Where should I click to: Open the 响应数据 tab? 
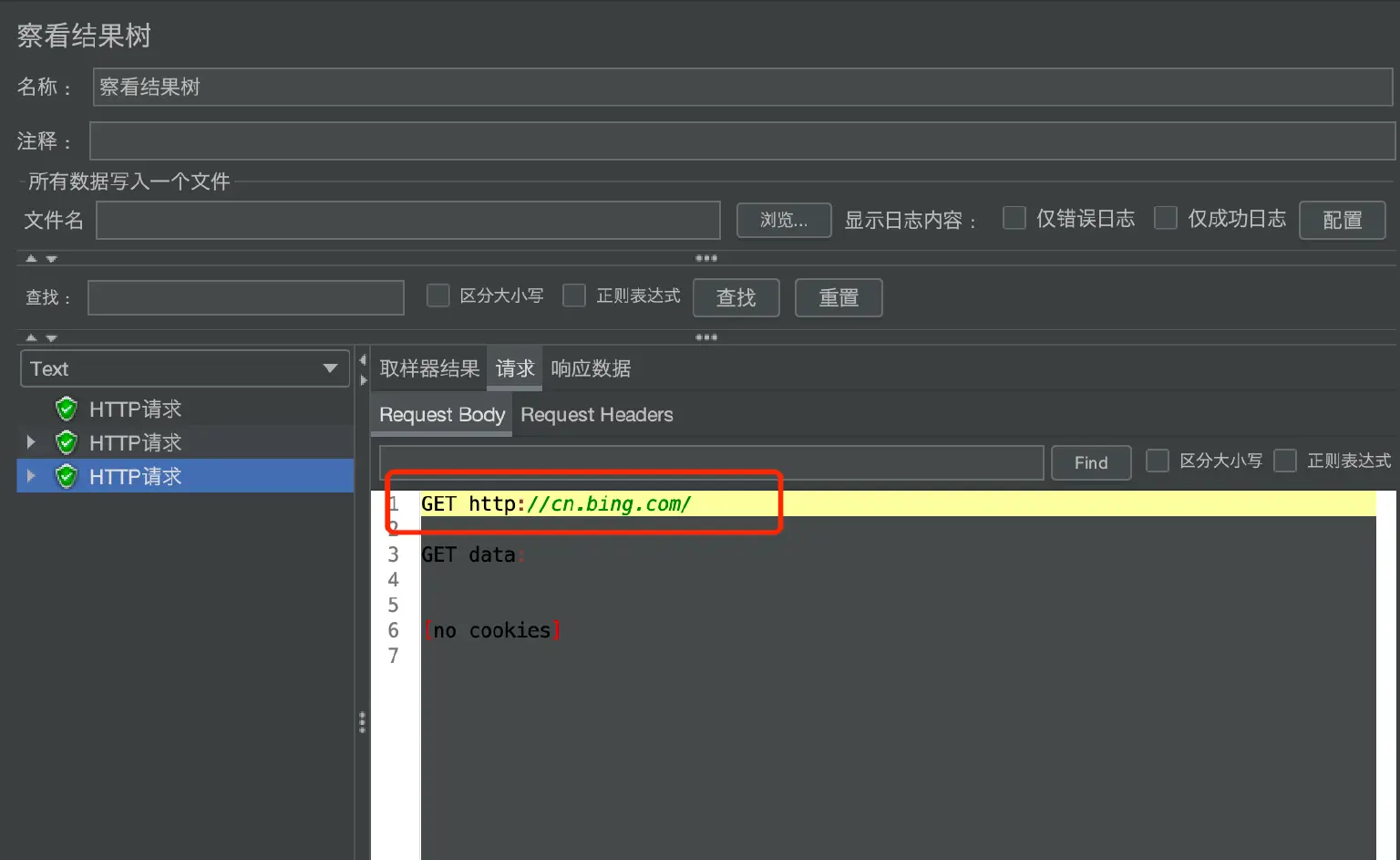click(591, 368)
